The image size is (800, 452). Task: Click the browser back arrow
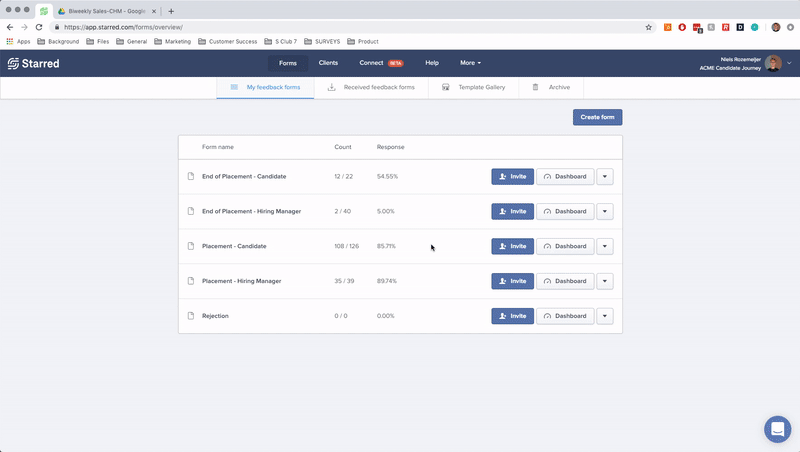point(10,27)
